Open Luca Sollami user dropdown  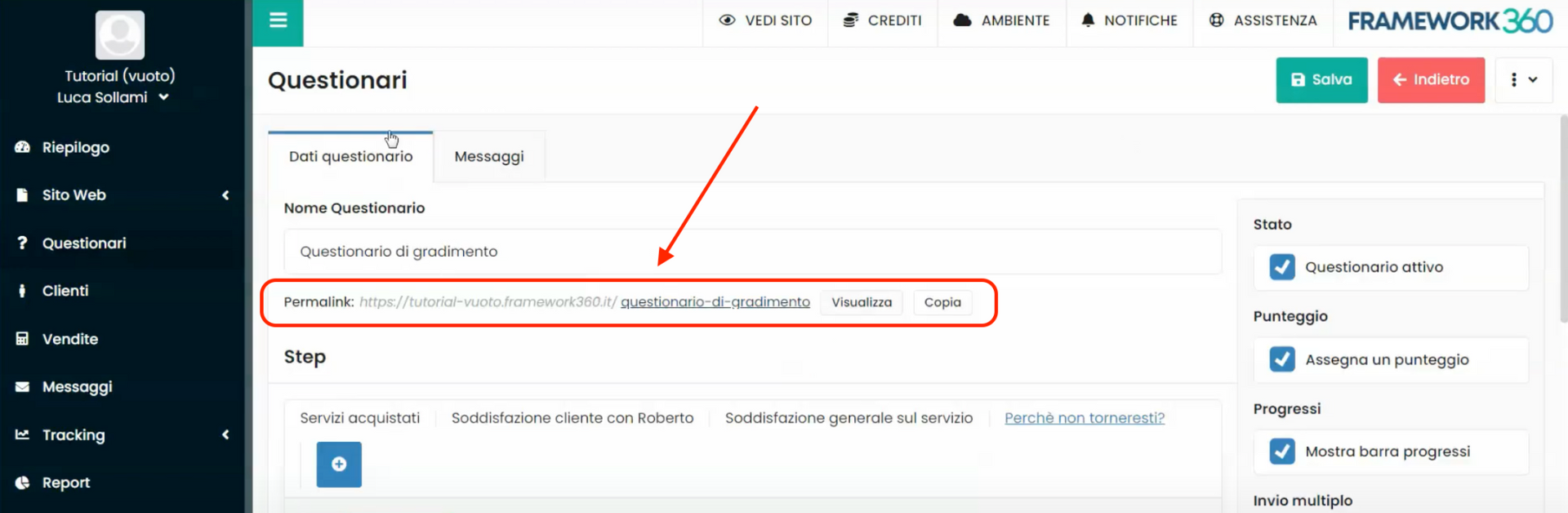113,97
